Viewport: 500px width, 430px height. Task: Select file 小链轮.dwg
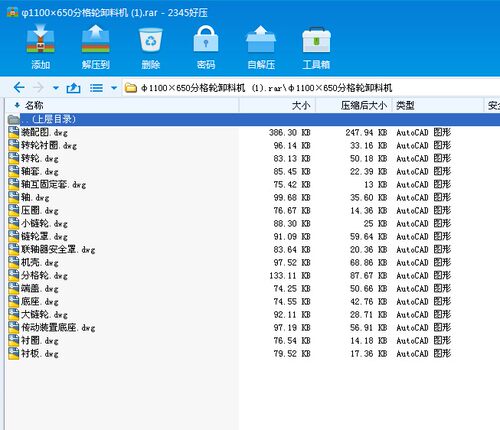(x=44, y=224)
